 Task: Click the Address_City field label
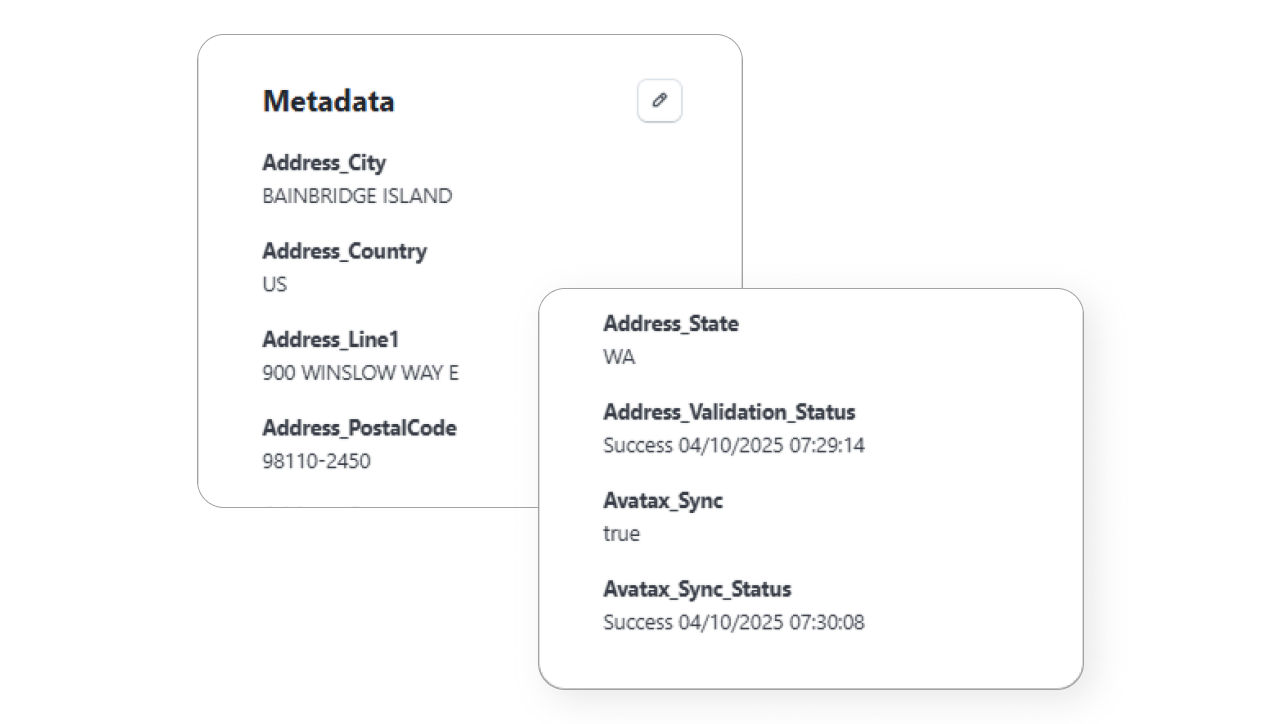[x=324, y=163]
